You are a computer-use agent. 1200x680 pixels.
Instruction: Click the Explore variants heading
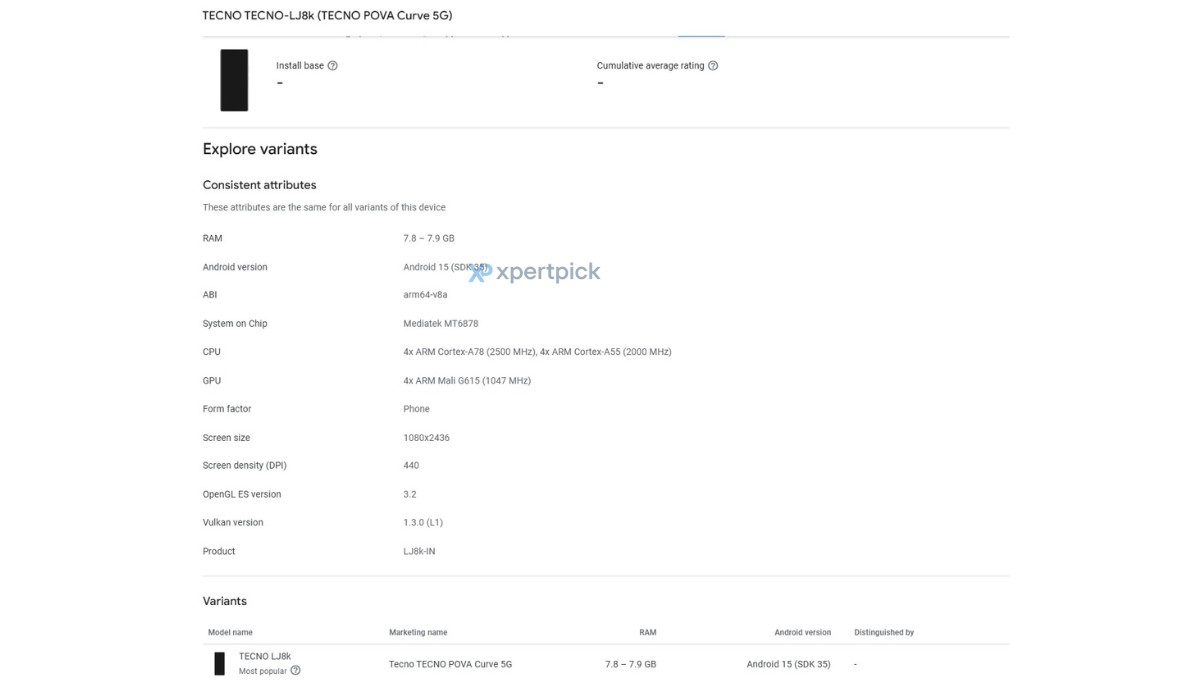coord(260,149)
